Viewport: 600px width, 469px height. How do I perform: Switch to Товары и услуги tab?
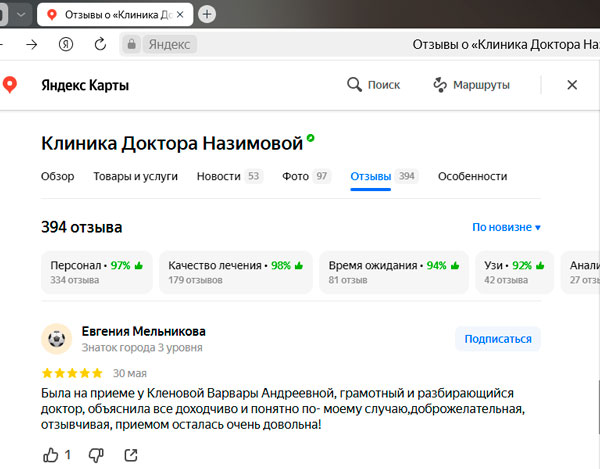[135, 176]
